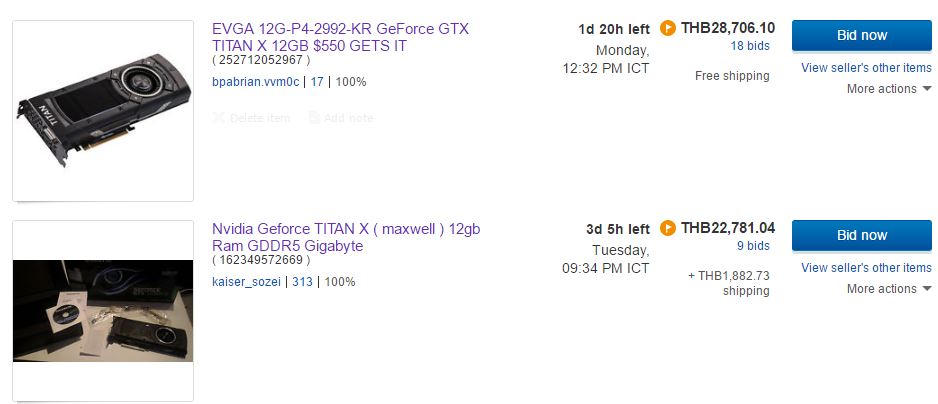
Task: Expand More actions for the Gigabyte listing
Action: tap(889, 289)
